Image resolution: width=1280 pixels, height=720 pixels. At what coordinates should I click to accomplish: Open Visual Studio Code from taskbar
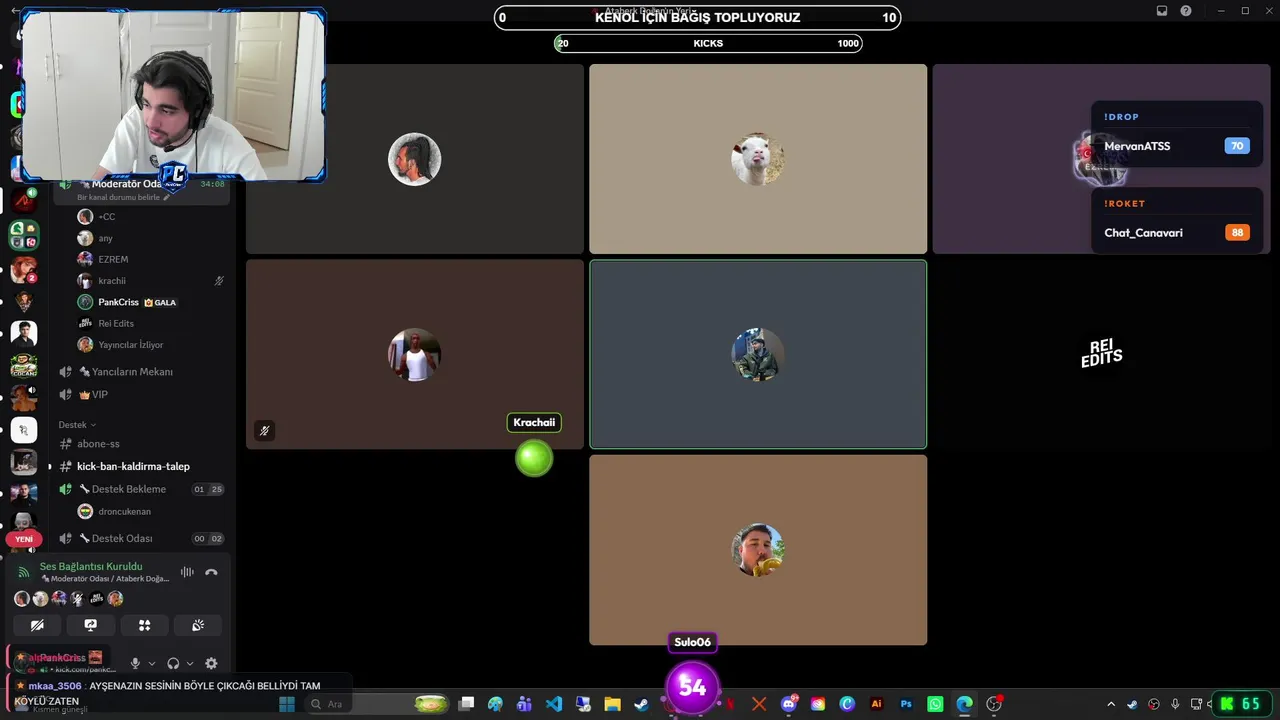554,704
